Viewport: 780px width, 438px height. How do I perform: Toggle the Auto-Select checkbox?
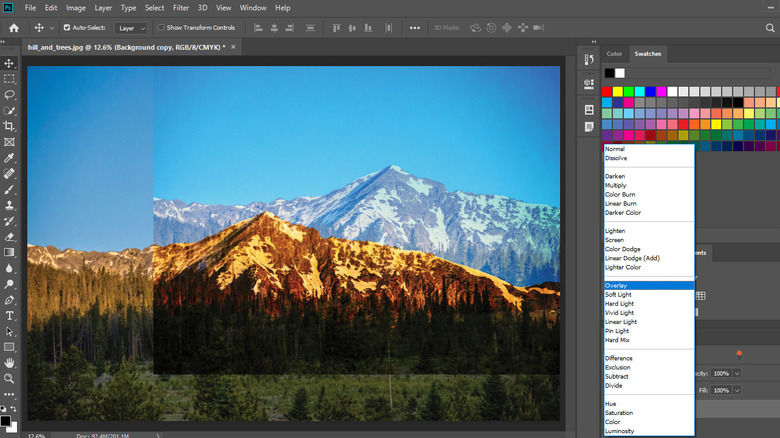[x=67, y=28]
